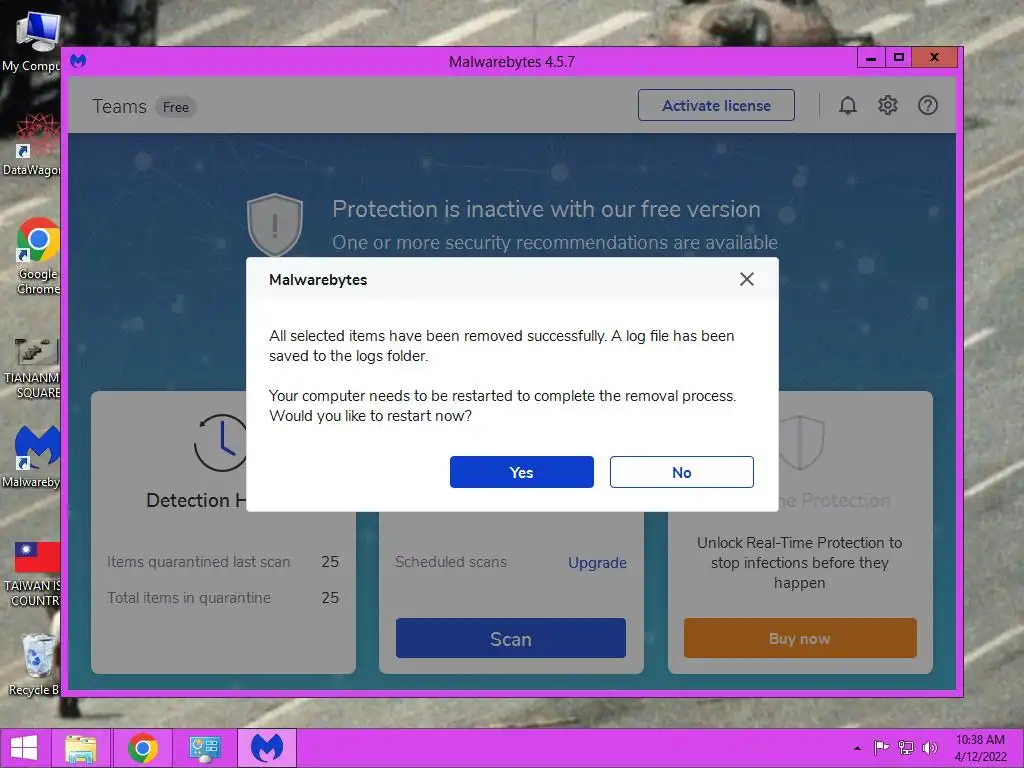Maximize the Malwarebytes window

point(899,57)
